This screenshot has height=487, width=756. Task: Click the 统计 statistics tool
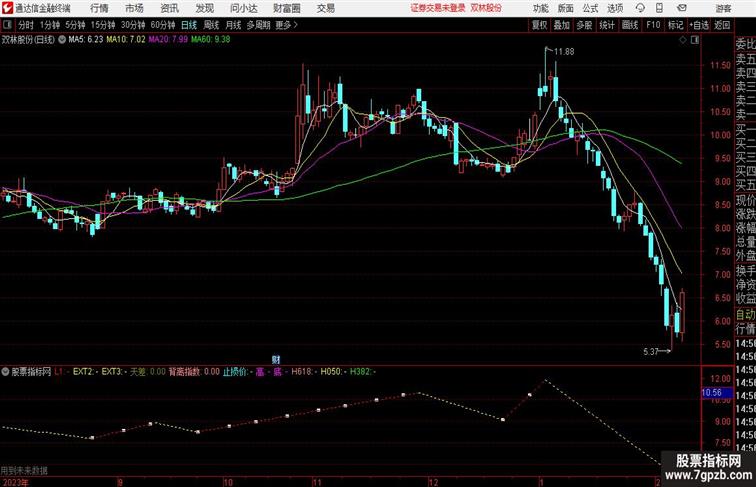[607, 25]
